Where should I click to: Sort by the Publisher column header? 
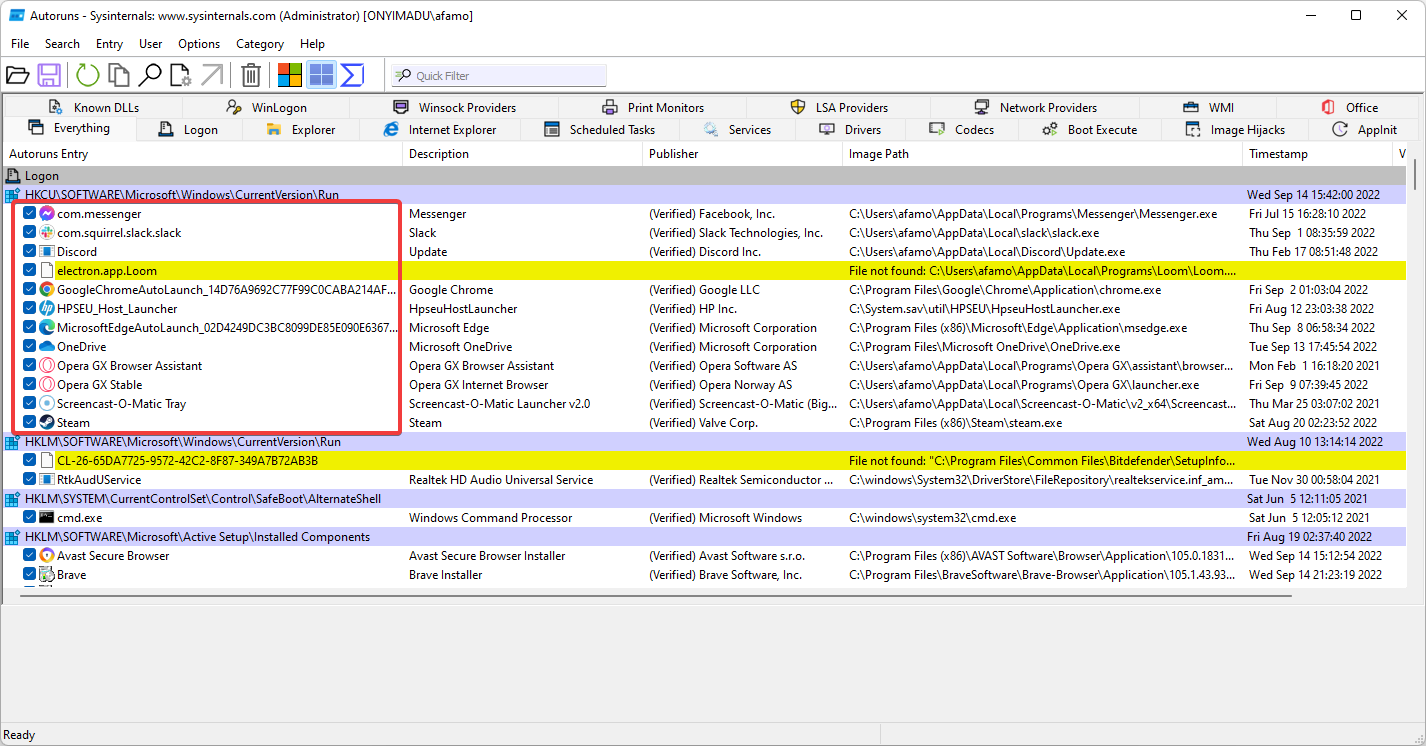pyautogui.click(x=742, y=154)
